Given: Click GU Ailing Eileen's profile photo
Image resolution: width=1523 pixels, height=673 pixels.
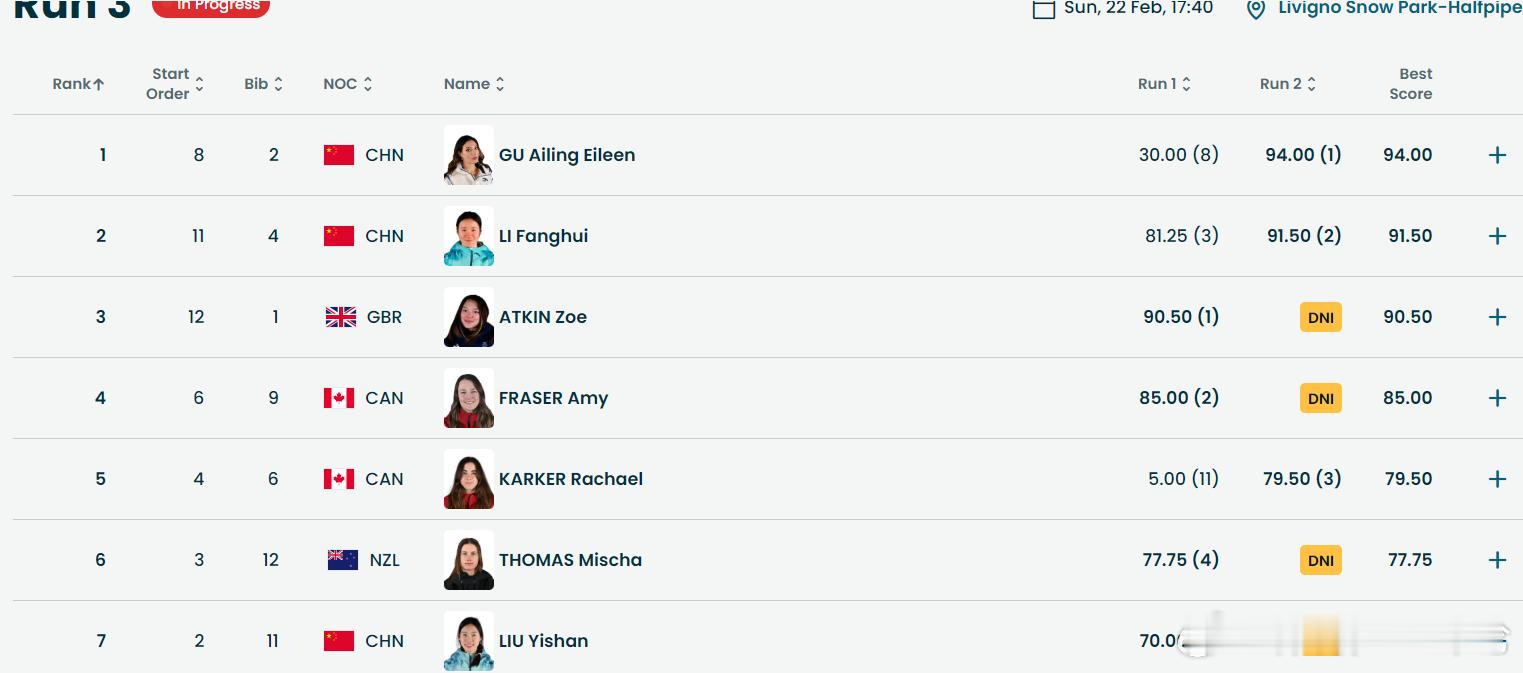Looking at the screenshot, I should (x=468, y=155).
